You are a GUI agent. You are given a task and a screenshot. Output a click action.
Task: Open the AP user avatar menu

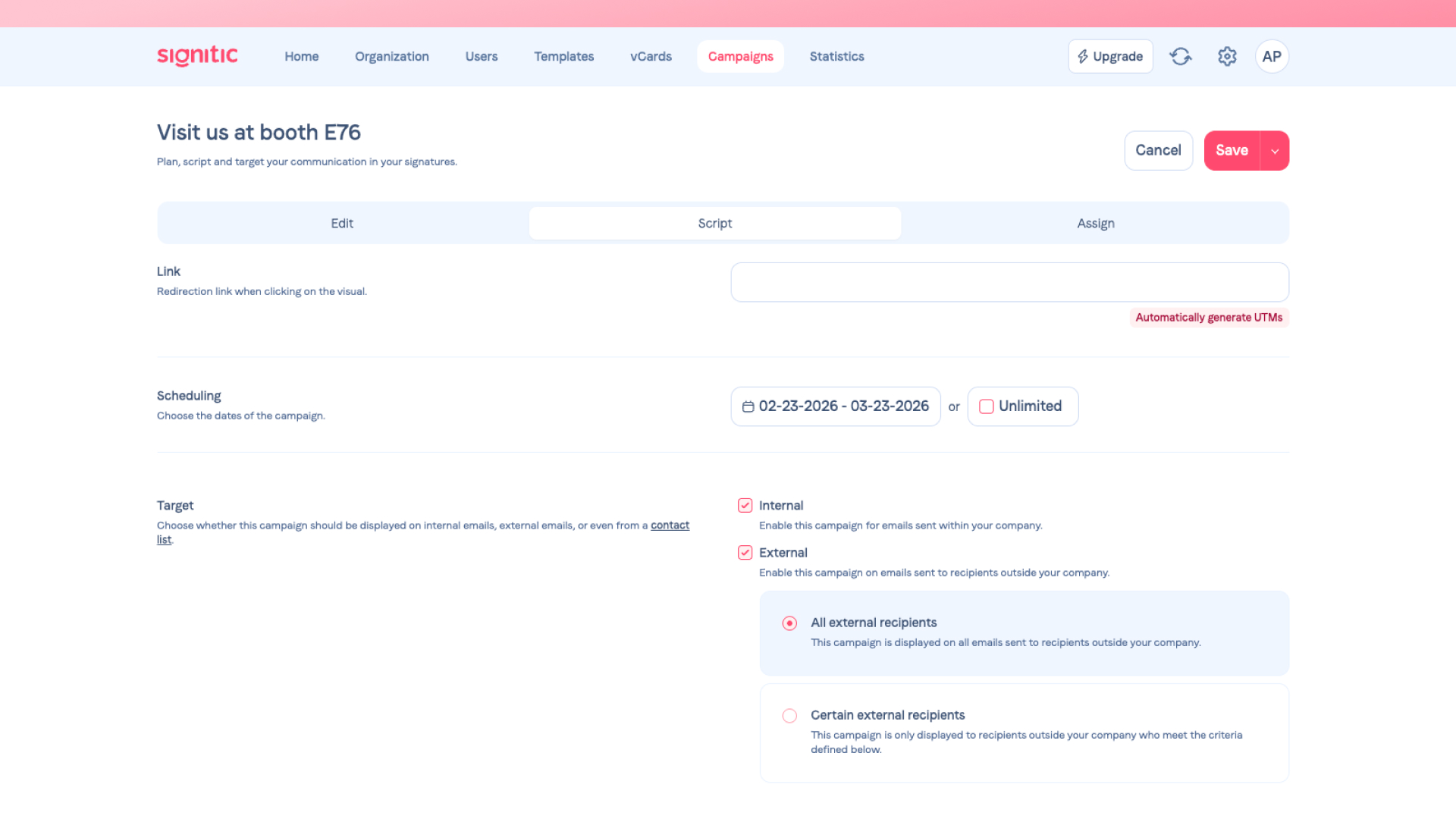click(x=1272, y=56)
